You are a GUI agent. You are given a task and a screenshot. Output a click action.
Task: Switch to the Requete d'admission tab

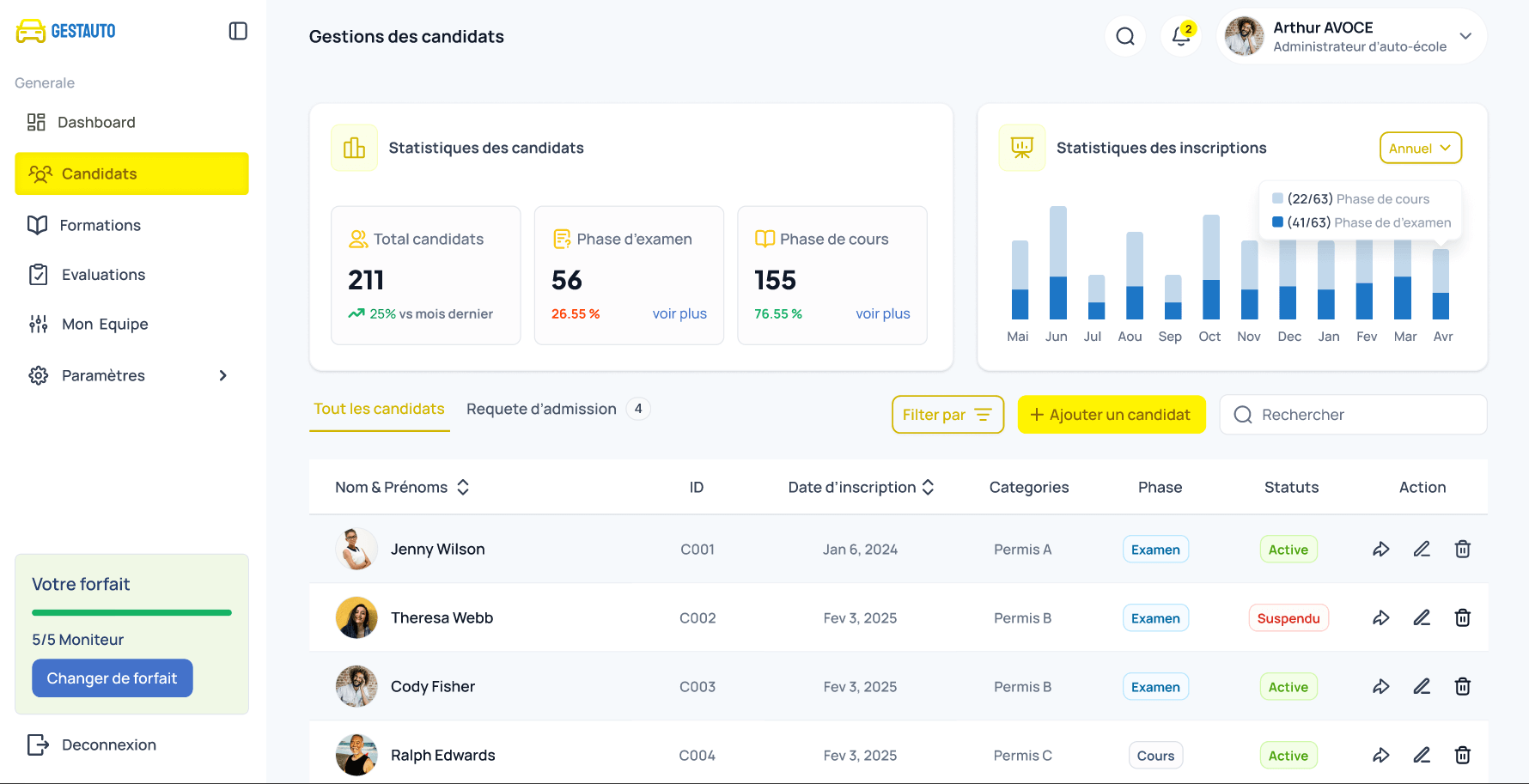(541, 409)
